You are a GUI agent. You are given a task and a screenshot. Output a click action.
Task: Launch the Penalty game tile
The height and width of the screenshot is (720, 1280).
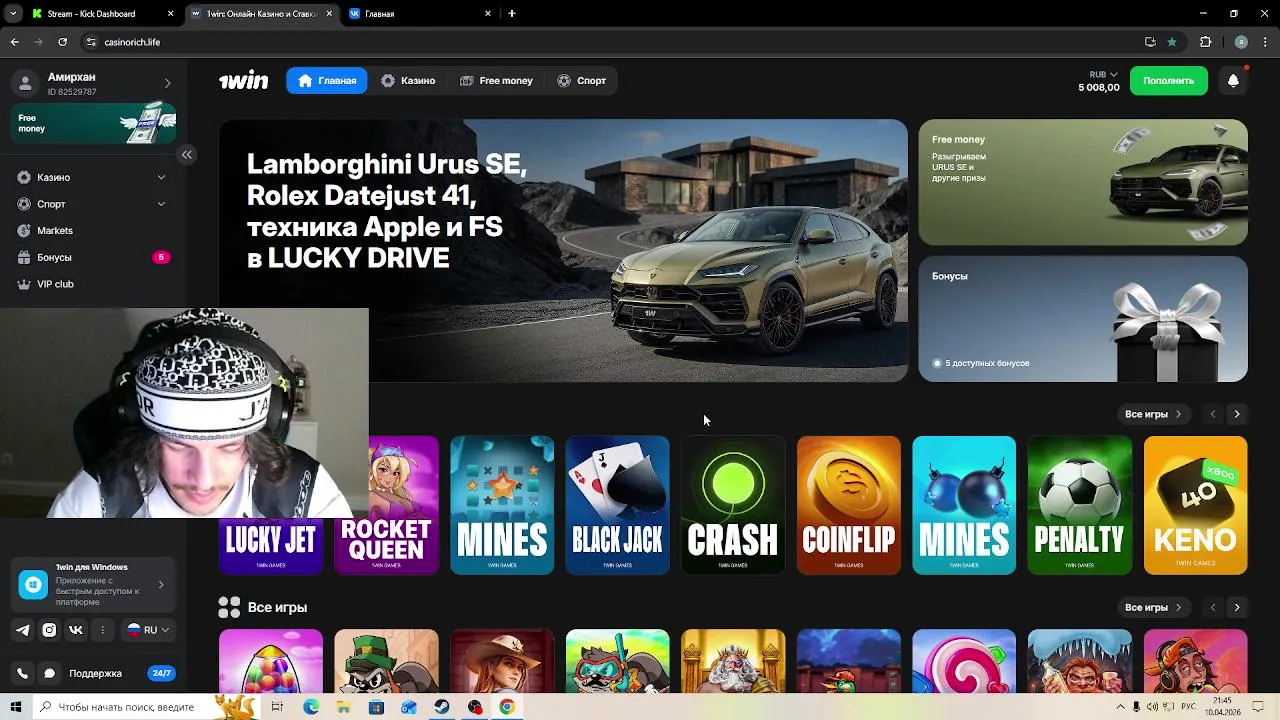click(x=1080, y=505)
